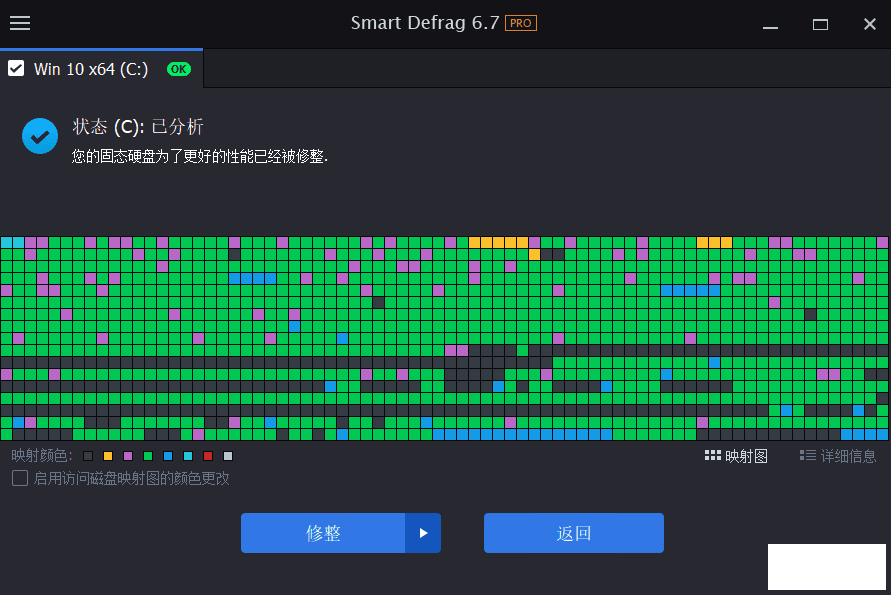Click the dark gray map color swatch
Screen dimensions: 891x595
pyautogui.click(x=88, y=456)
